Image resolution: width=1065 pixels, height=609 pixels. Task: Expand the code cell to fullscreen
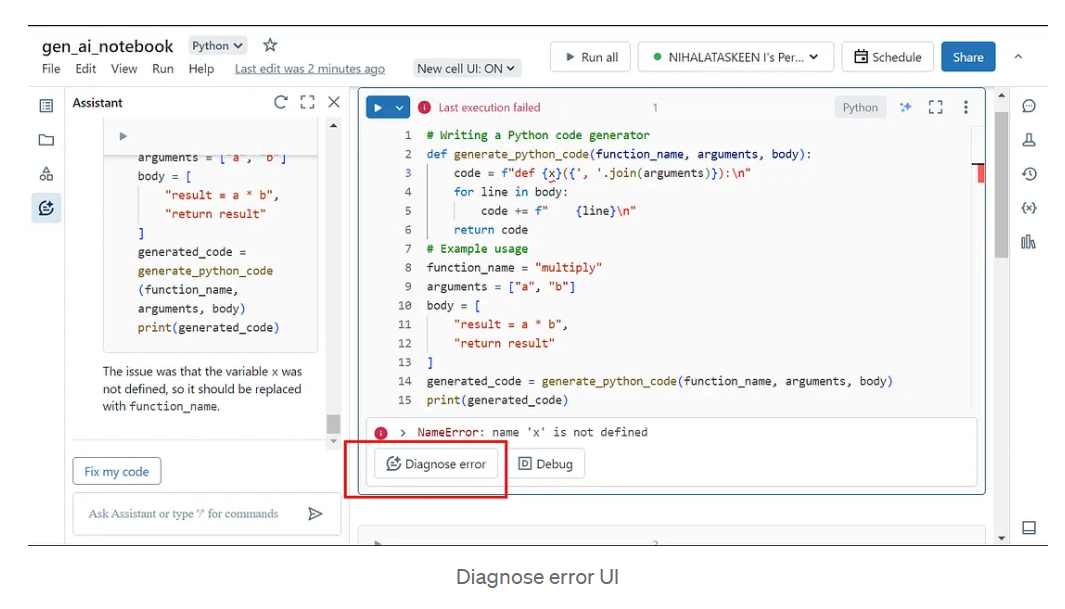pyautogui.click(x=935, y=107)
